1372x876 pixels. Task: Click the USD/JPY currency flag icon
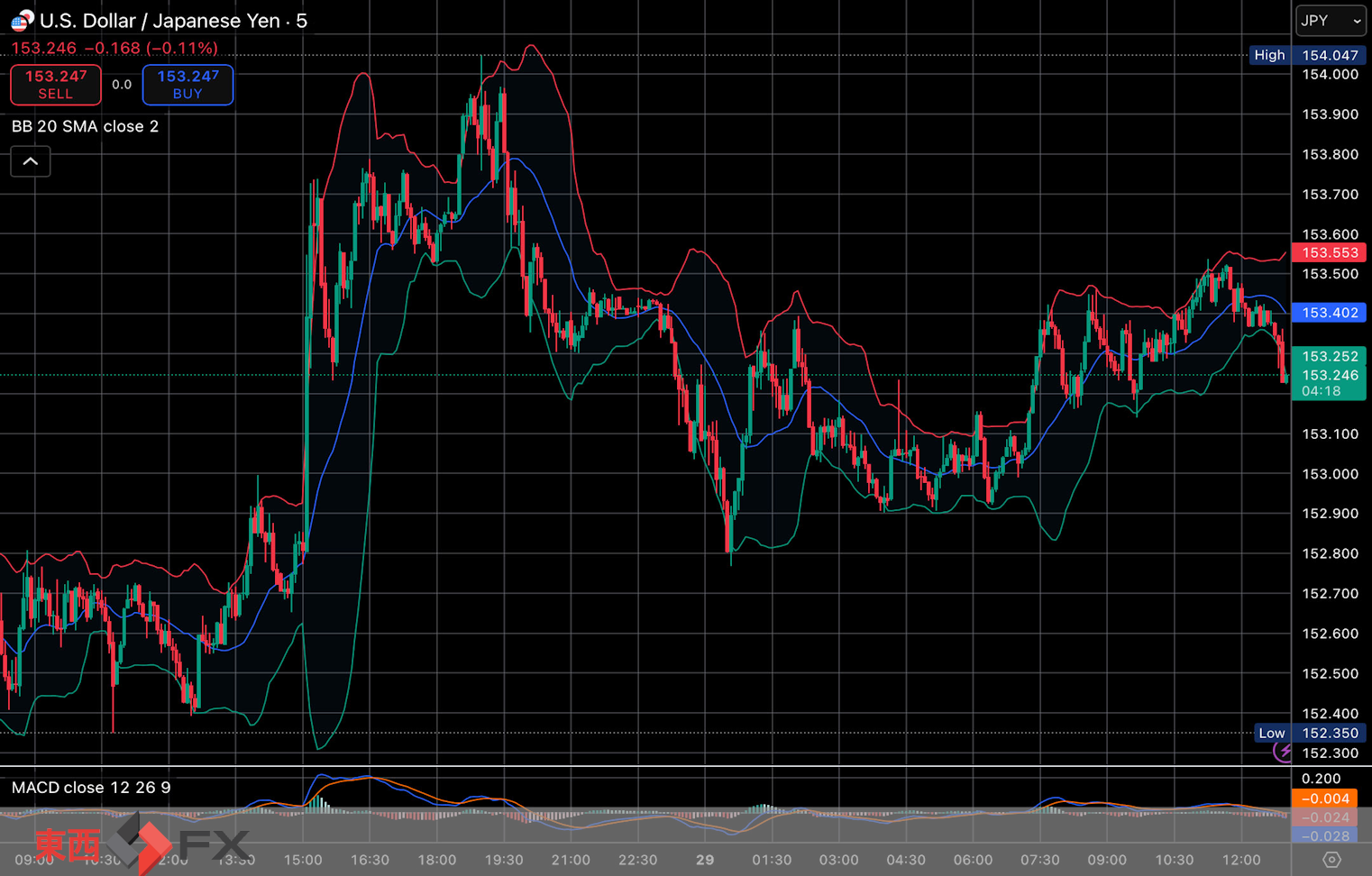22,20
